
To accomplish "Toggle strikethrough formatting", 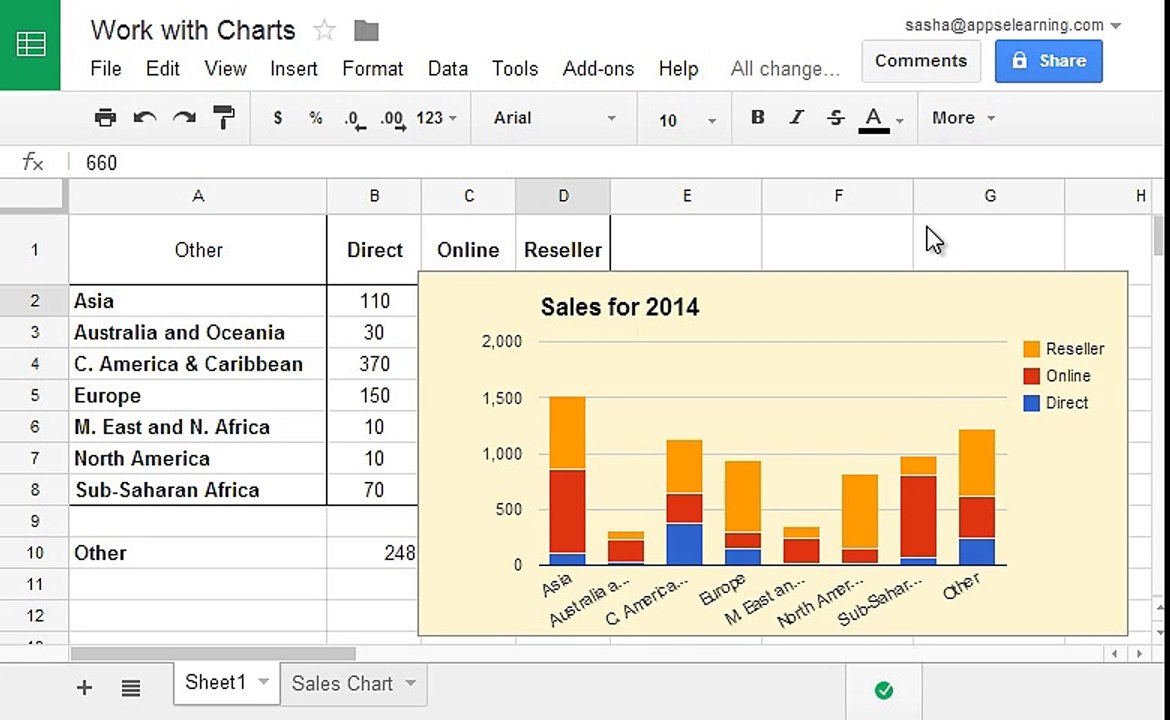I will coord(836,117).
